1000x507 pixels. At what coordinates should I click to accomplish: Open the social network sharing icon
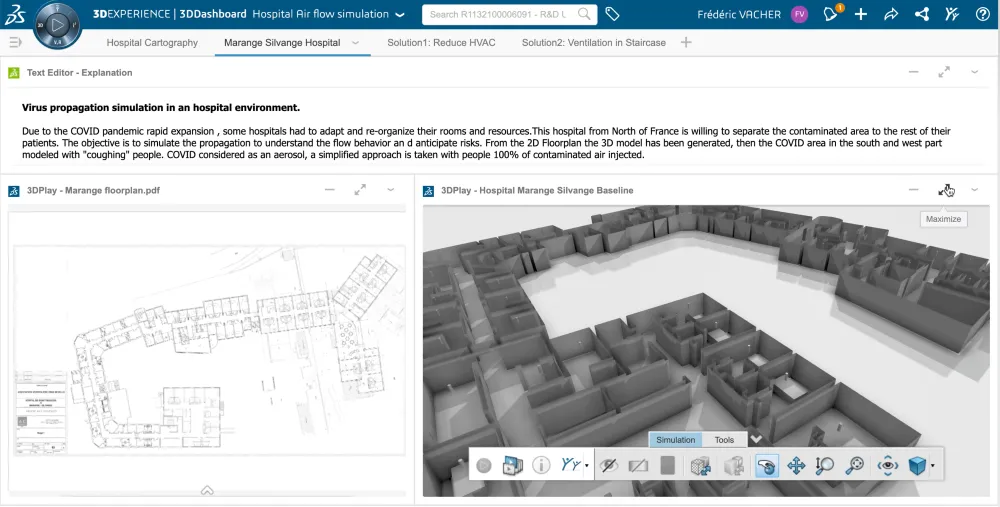[x=922, y=14]
